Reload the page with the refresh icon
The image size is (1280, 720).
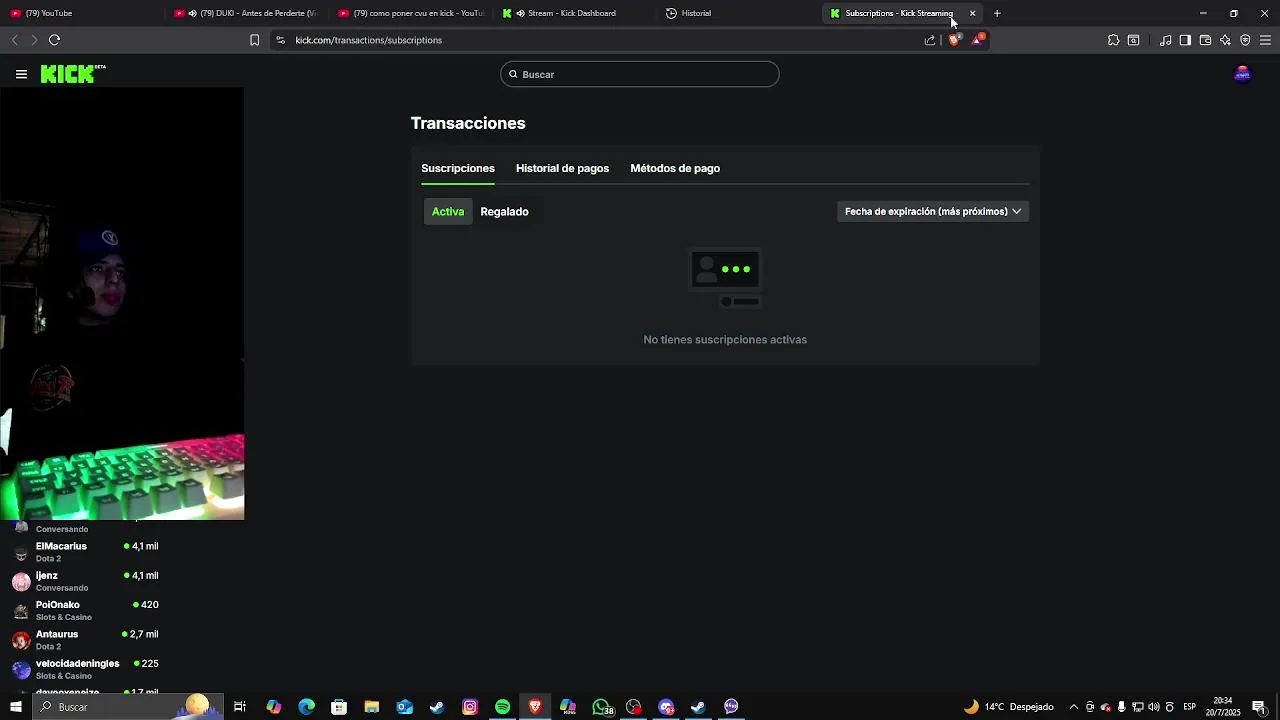pyautogui.click(x=54, y=40)
